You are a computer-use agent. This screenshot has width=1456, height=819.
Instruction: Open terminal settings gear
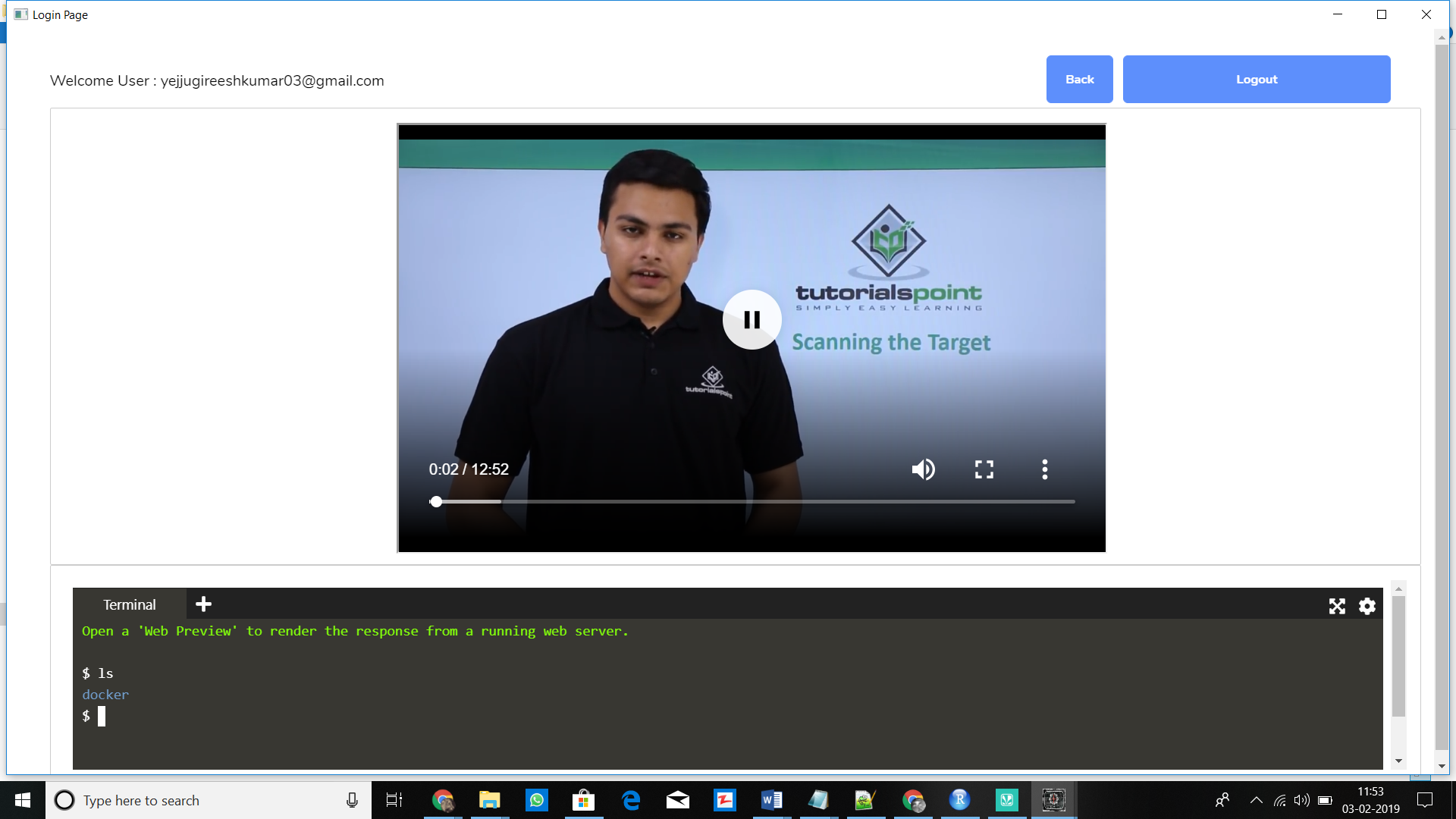pyautogui.click(x=1367, y=606)
